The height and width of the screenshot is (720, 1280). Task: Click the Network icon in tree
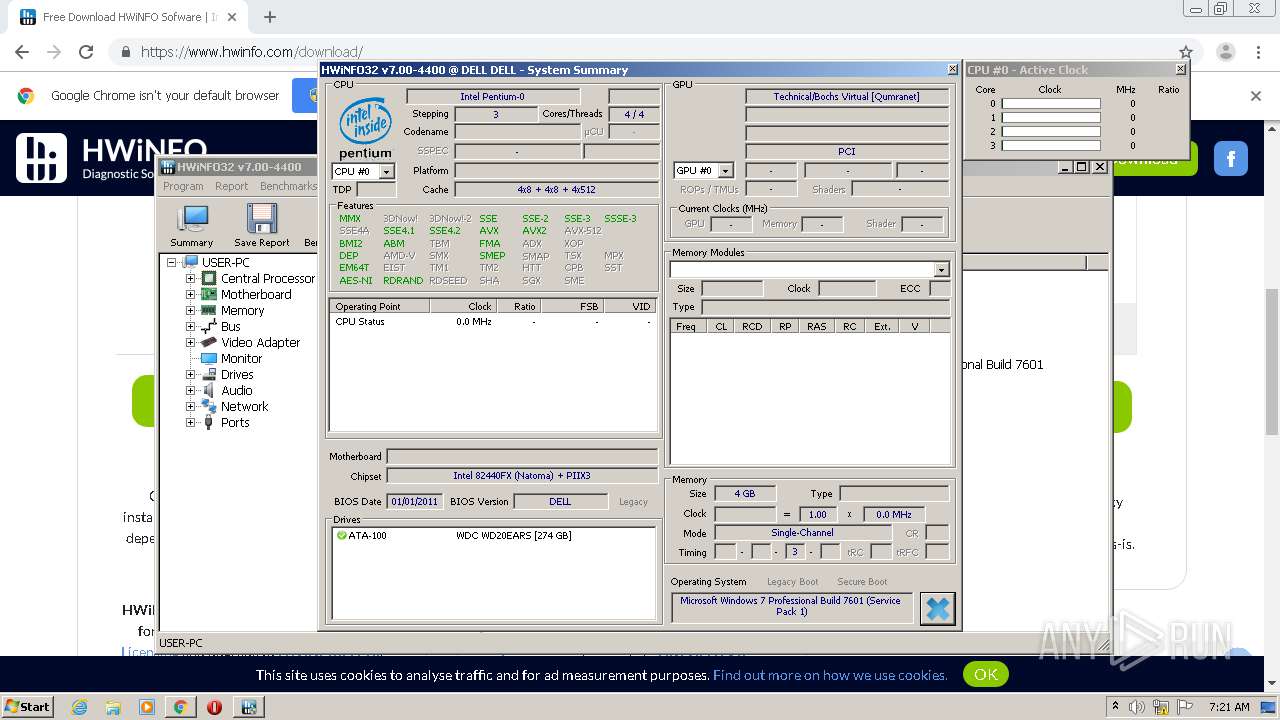209,407
